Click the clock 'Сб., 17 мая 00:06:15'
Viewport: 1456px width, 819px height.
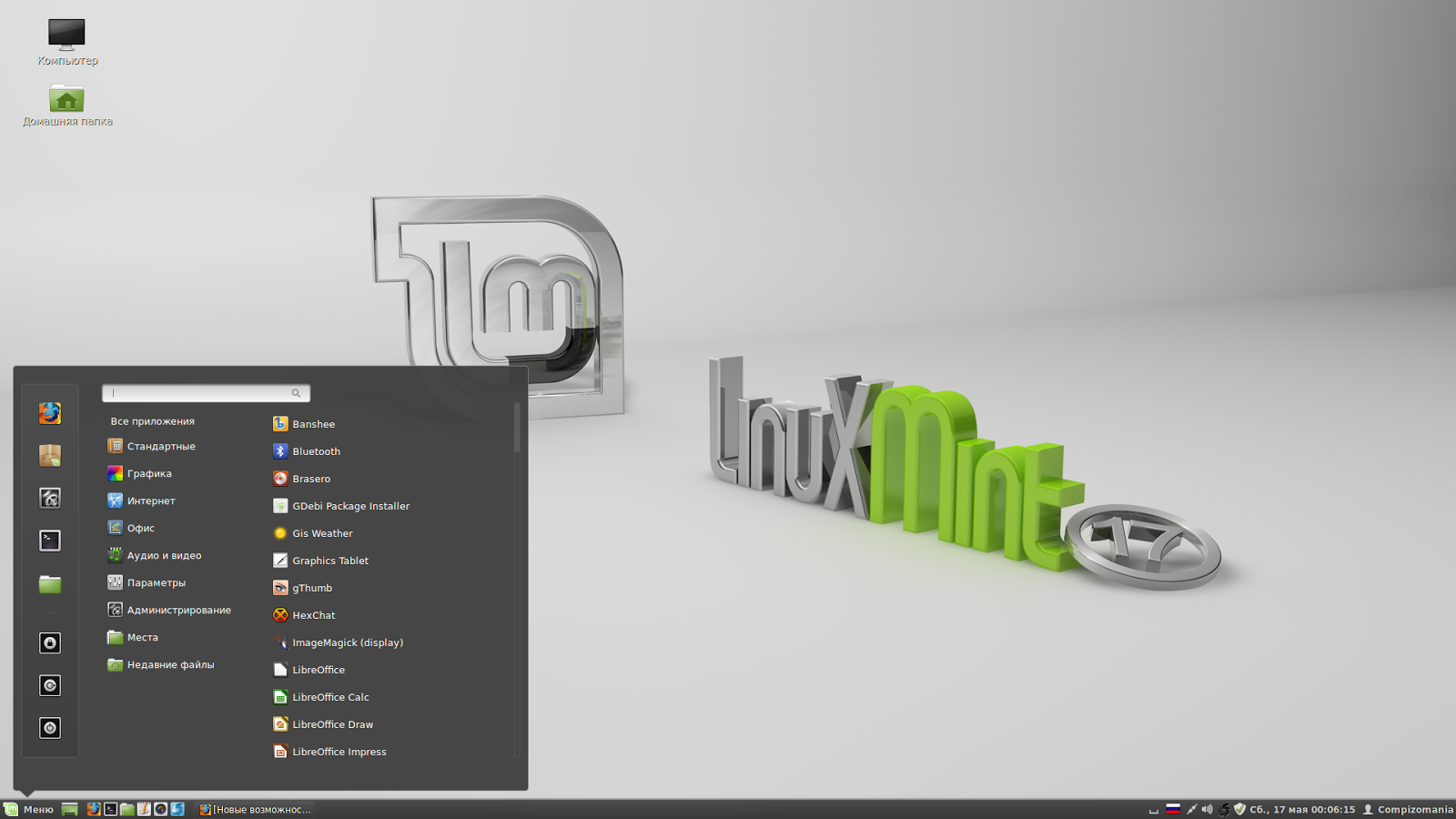click(1302, 809)
